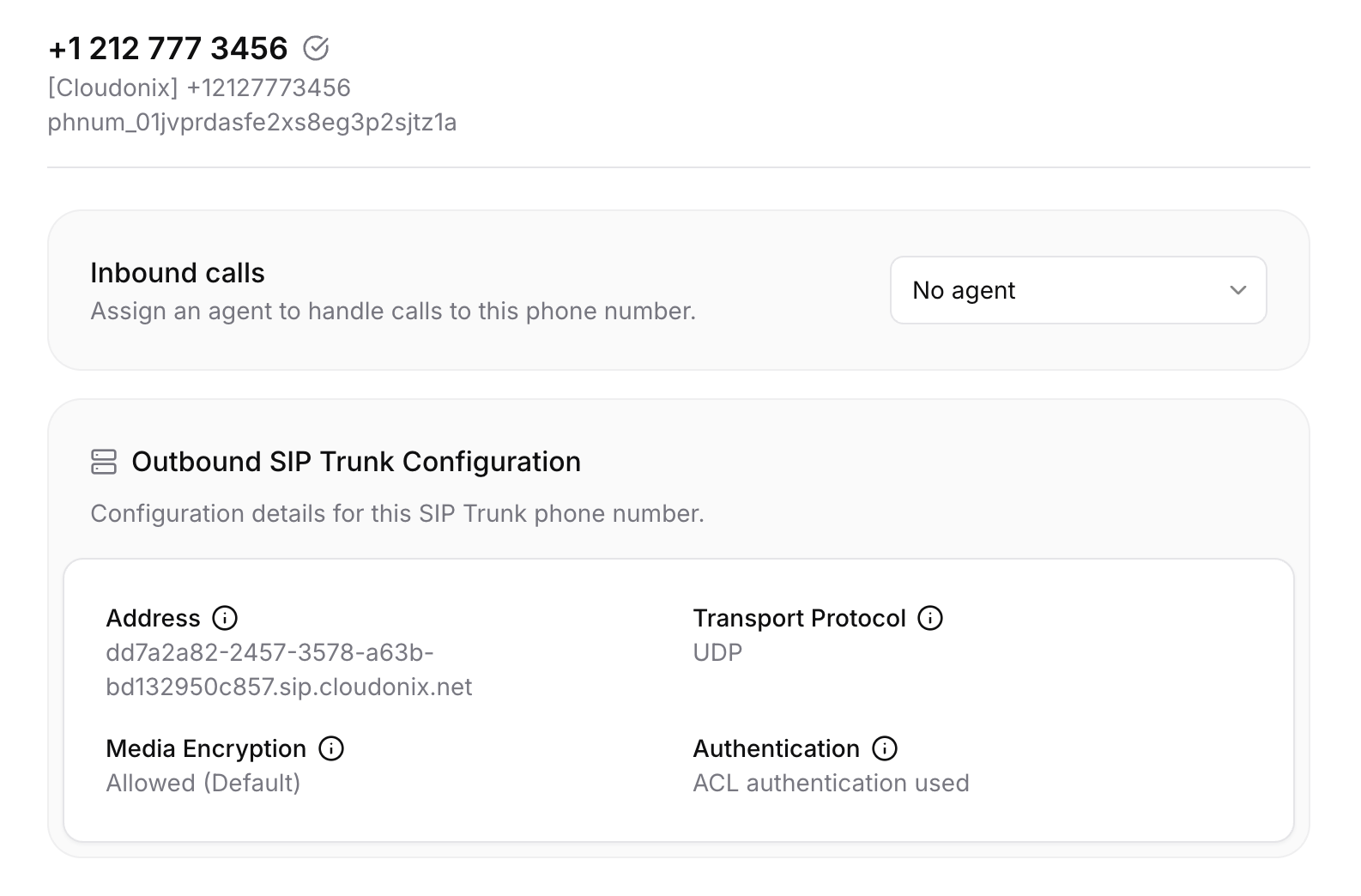
Task: Click the phnum_01jvprdasfe2xs8eg3p2sjtz1a ID text
Action: point(252,123)
